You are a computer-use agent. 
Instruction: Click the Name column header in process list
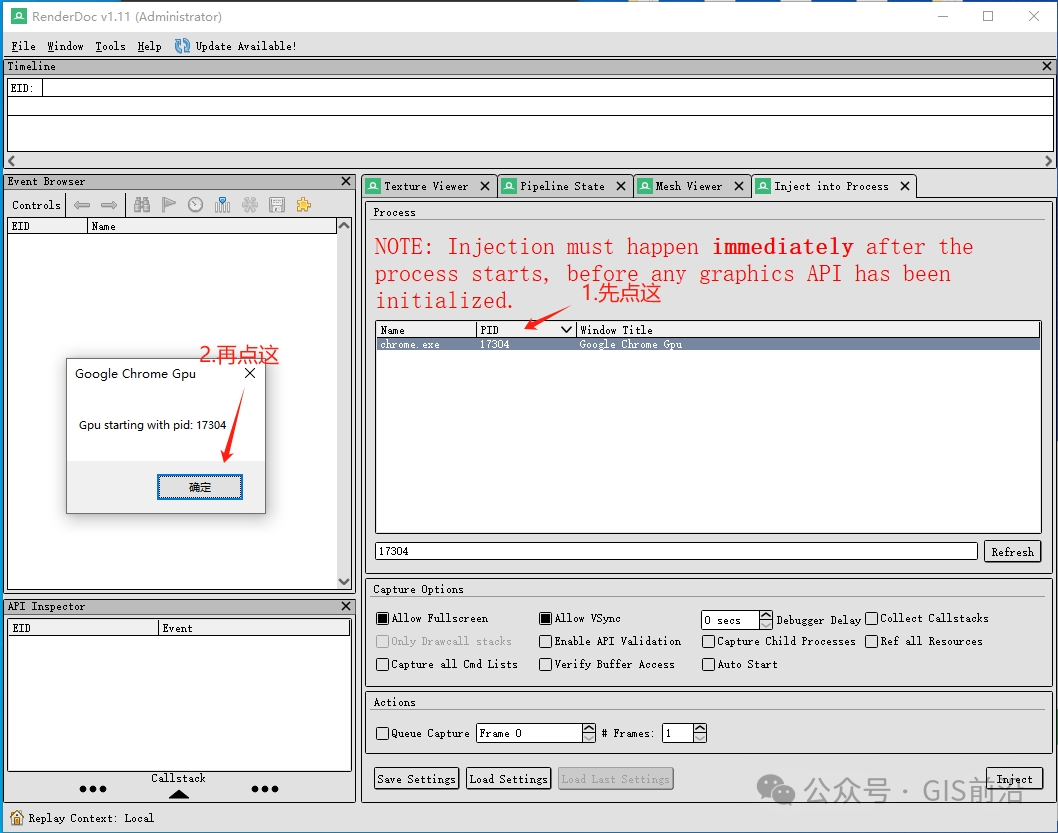coord(426,330)
